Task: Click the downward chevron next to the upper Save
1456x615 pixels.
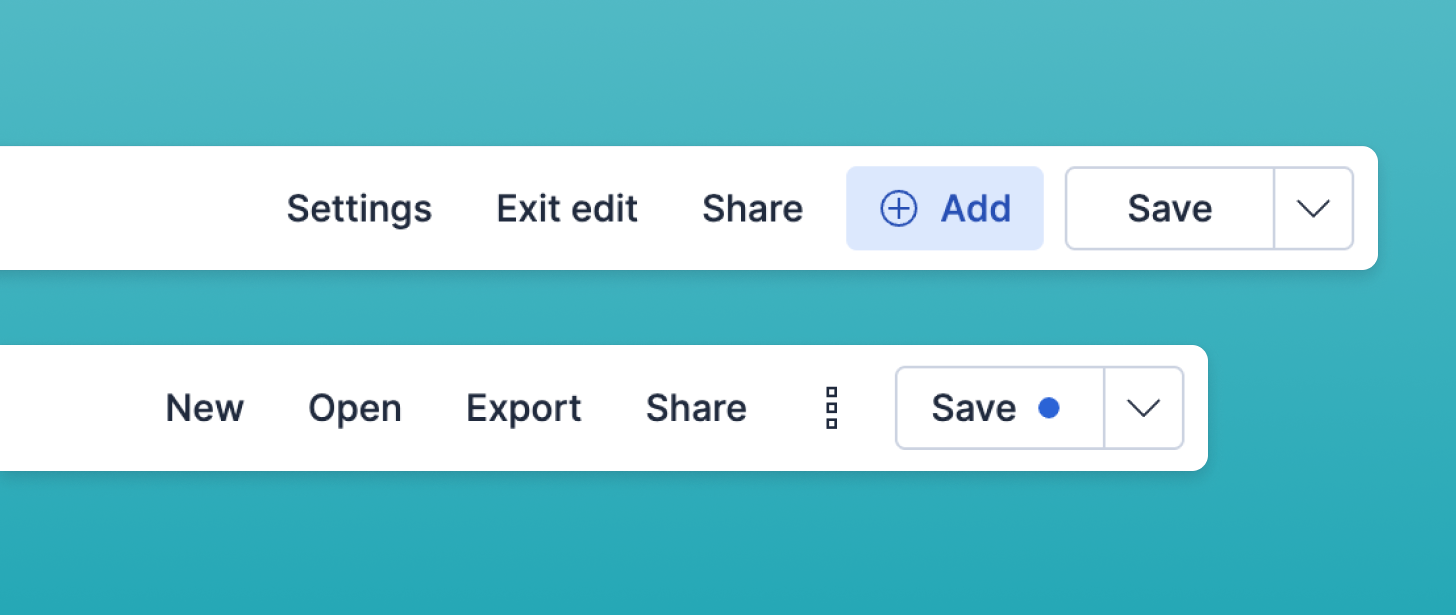Action: pos(1312,209)
